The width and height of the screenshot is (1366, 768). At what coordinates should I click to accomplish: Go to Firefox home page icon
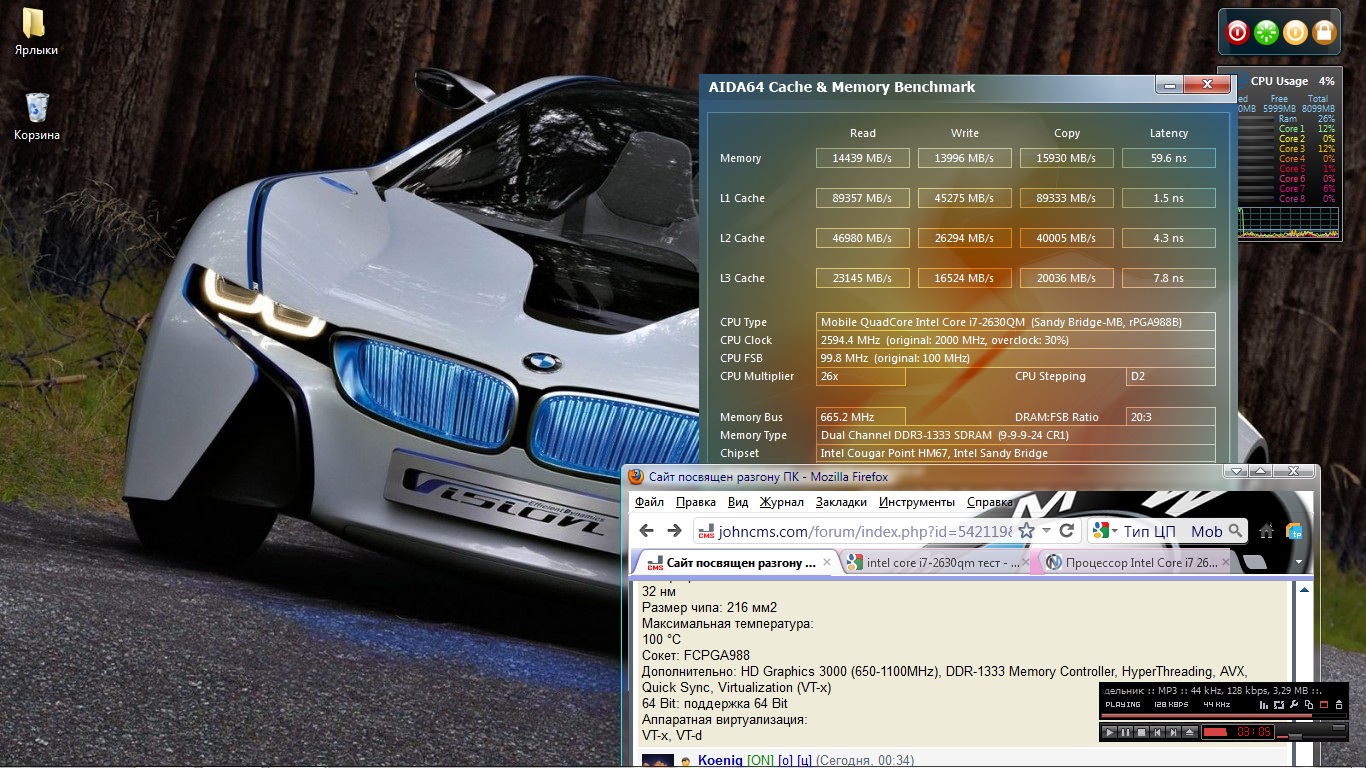pos(1267,531)
